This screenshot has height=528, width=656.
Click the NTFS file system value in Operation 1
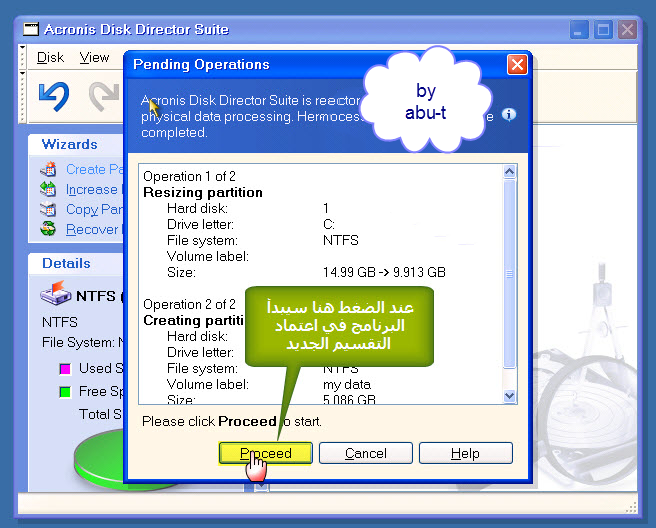[341, 241]
